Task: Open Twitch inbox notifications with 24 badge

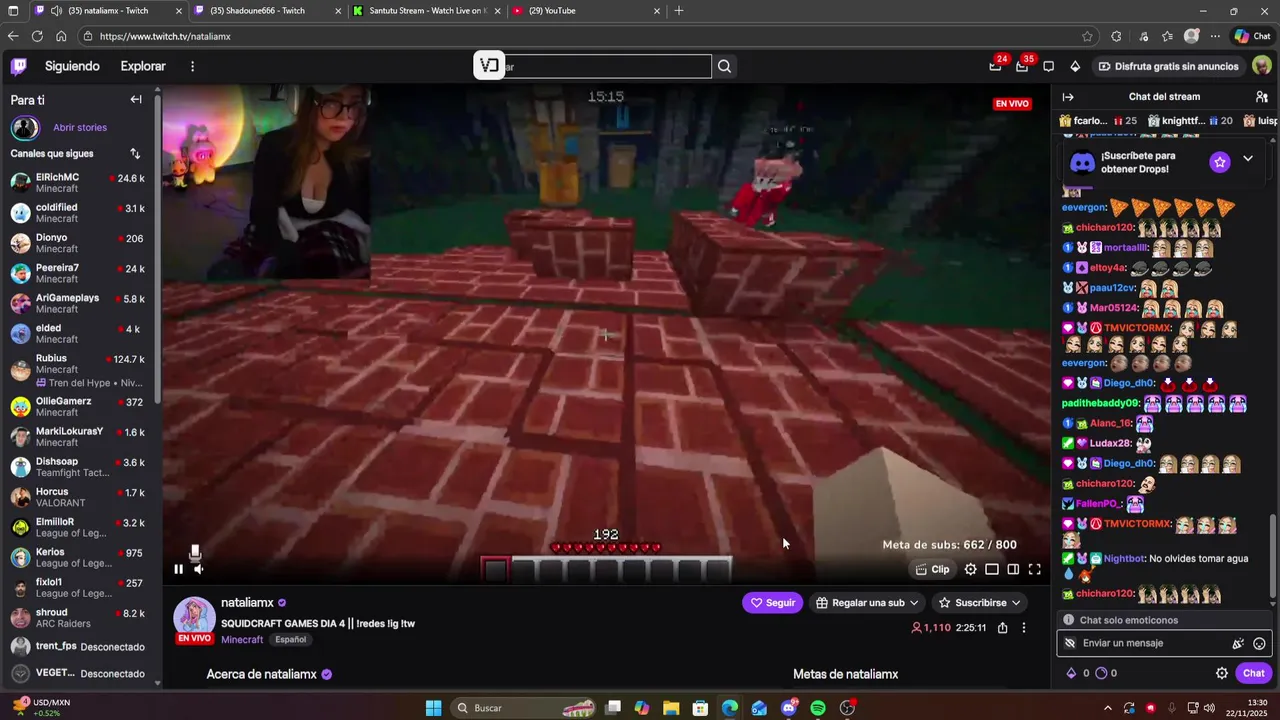Action: [995, 66]
